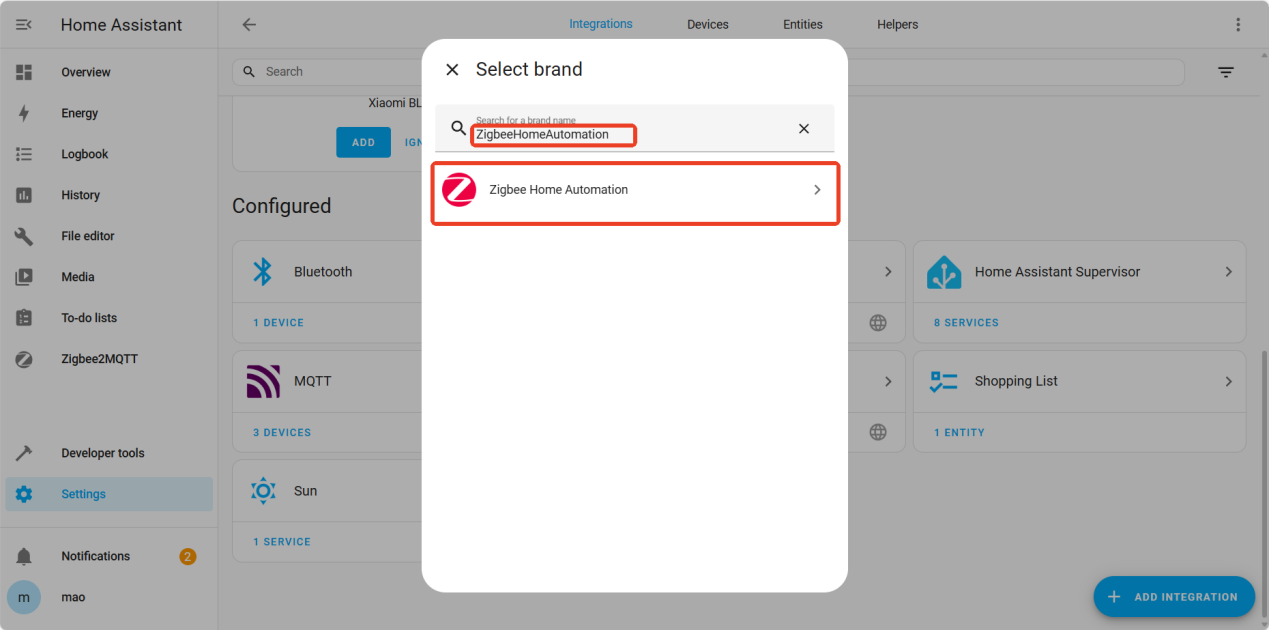Switch to the Entities tab
The width and height of the screenshot is (1269, 630).
tap(803, 24)
